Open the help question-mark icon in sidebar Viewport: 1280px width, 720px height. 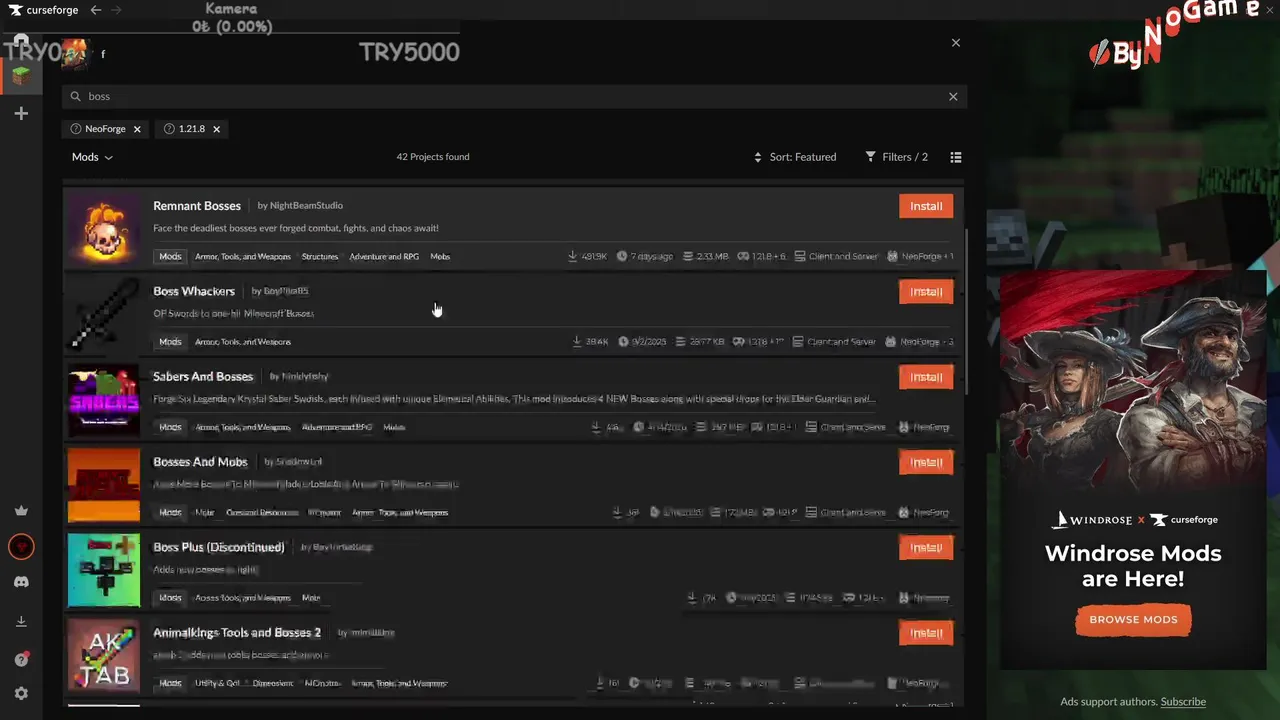click(21, 660)
